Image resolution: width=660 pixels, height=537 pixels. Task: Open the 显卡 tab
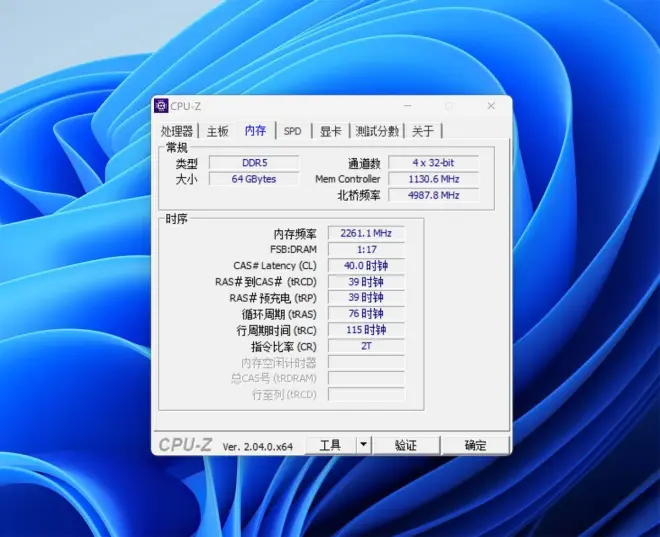pos(330,131)
